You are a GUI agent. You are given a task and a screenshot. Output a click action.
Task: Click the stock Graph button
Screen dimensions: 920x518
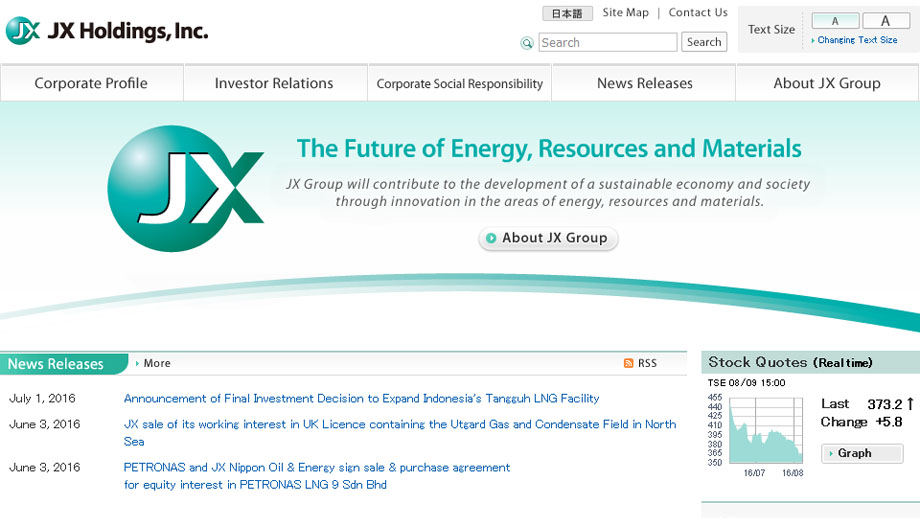[x=862, y=453]
